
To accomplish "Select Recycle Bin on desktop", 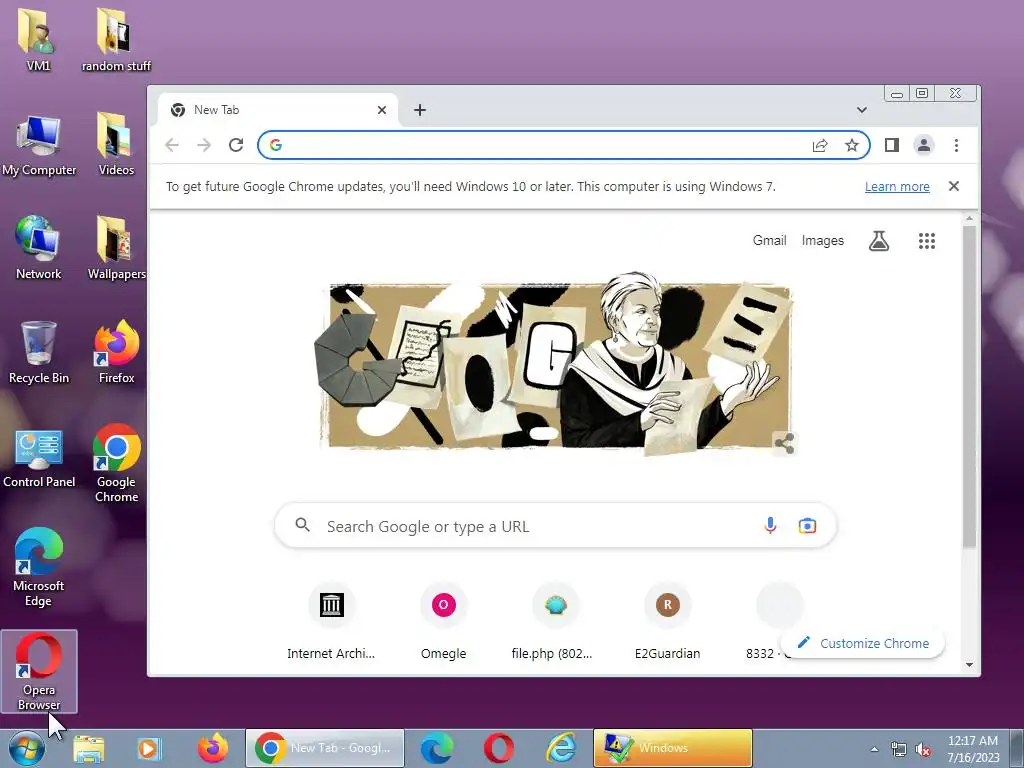I will click(38, 353).
